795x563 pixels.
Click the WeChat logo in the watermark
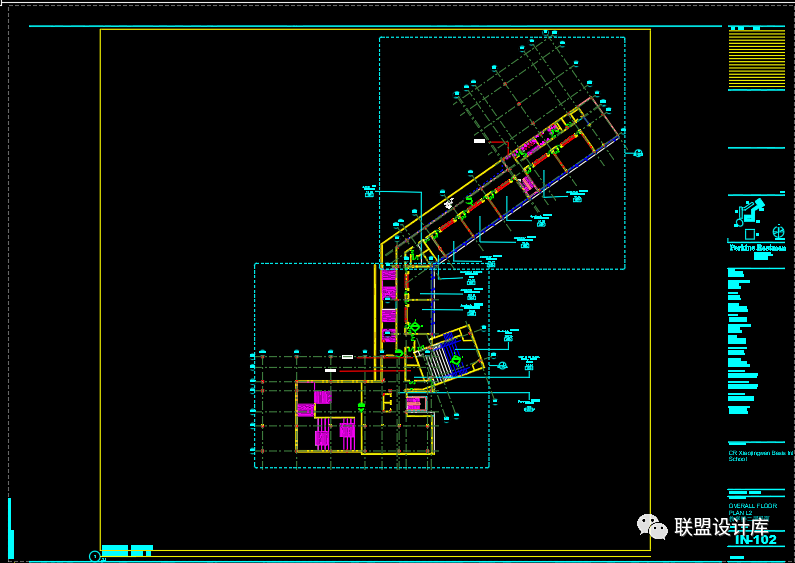point(652,526)
